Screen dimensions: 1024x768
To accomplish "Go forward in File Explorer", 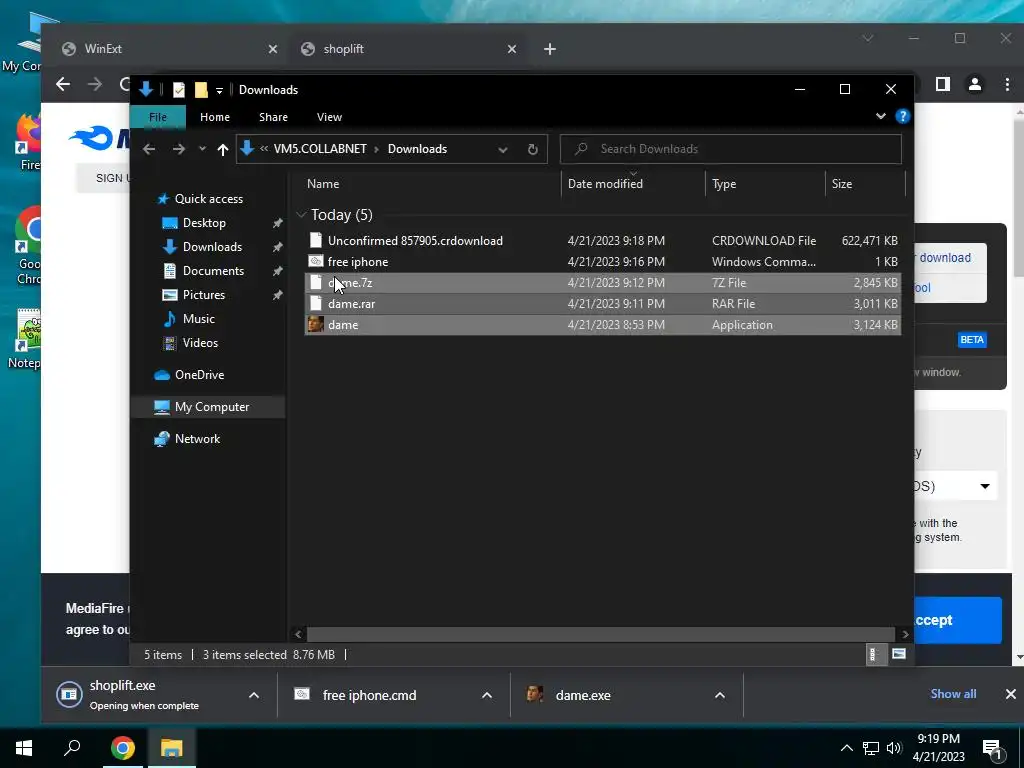I will (178, 149).
